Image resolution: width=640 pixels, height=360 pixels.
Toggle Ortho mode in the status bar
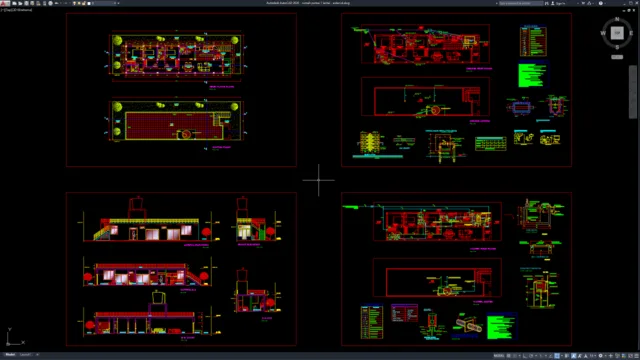(x=525, y=356)
